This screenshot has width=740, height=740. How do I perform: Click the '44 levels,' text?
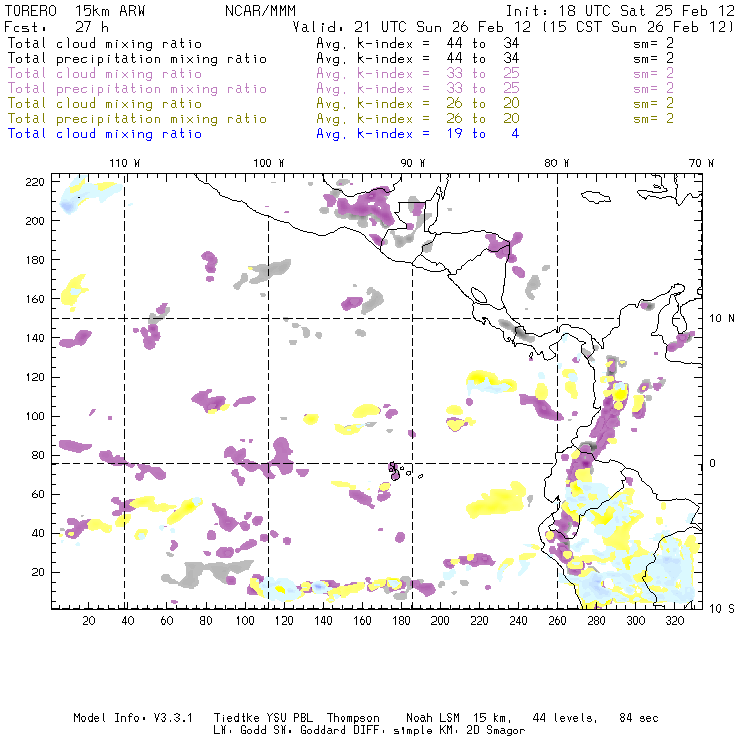[x=565, y=718]
